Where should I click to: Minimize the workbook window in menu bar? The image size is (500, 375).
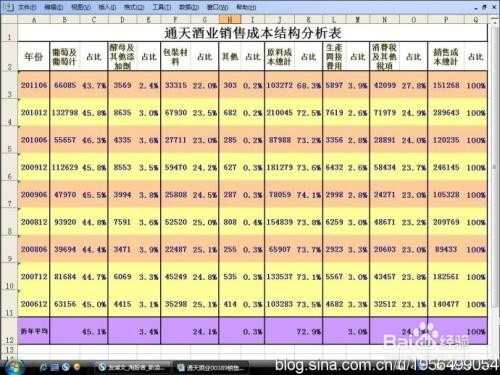476,7
